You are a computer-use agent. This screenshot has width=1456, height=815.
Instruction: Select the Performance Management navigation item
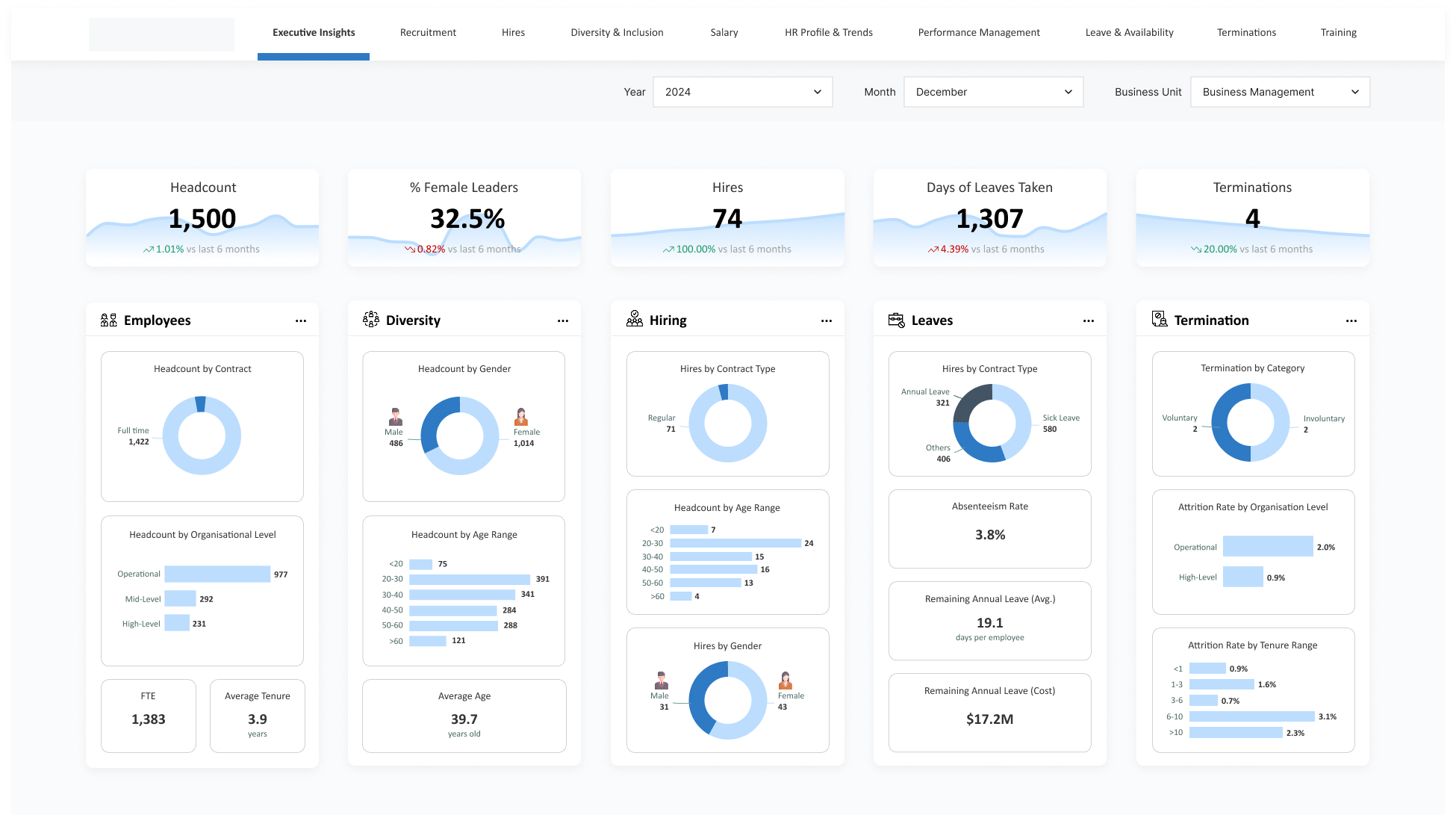(979, 32)
